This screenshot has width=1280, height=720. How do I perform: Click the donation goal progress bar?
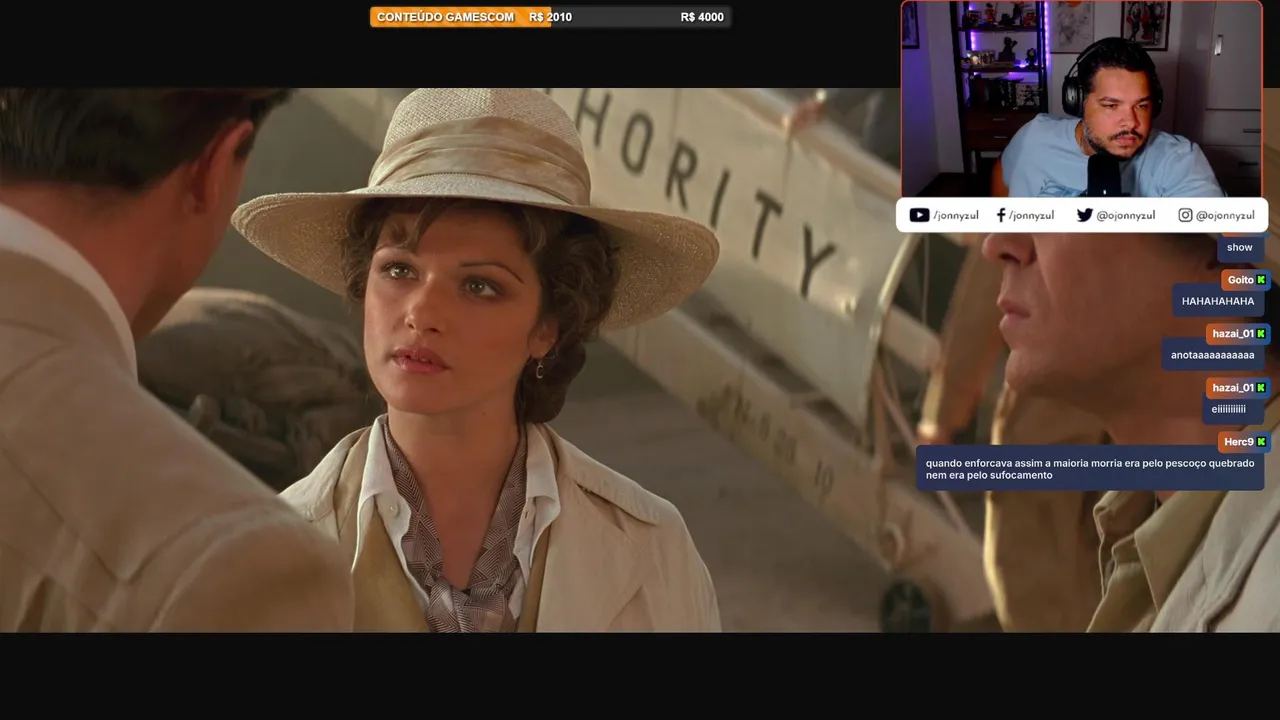click(x=550, y=17)
